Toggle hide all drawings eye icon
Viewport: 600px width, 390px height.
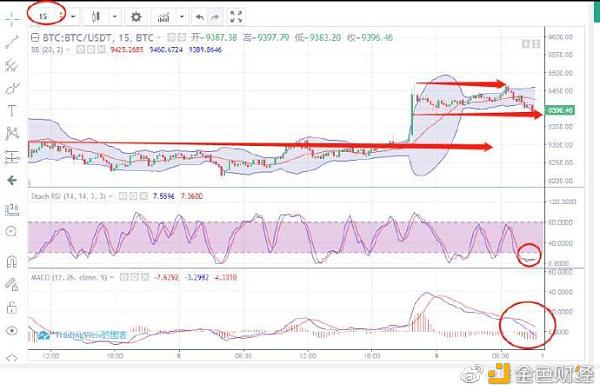12,330
